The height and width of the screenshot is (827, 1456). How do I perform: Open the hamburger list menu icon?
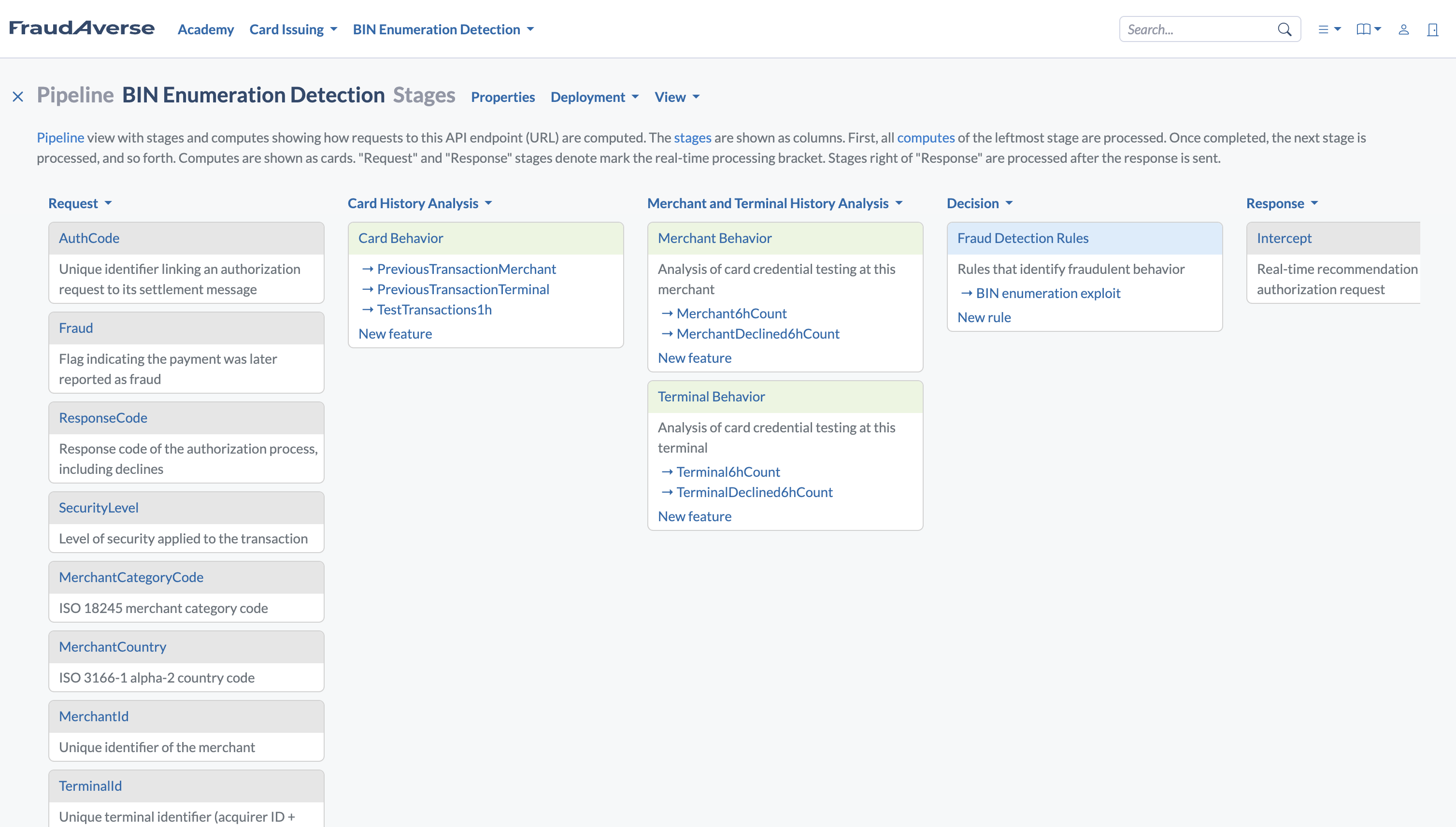[1329, 29]
